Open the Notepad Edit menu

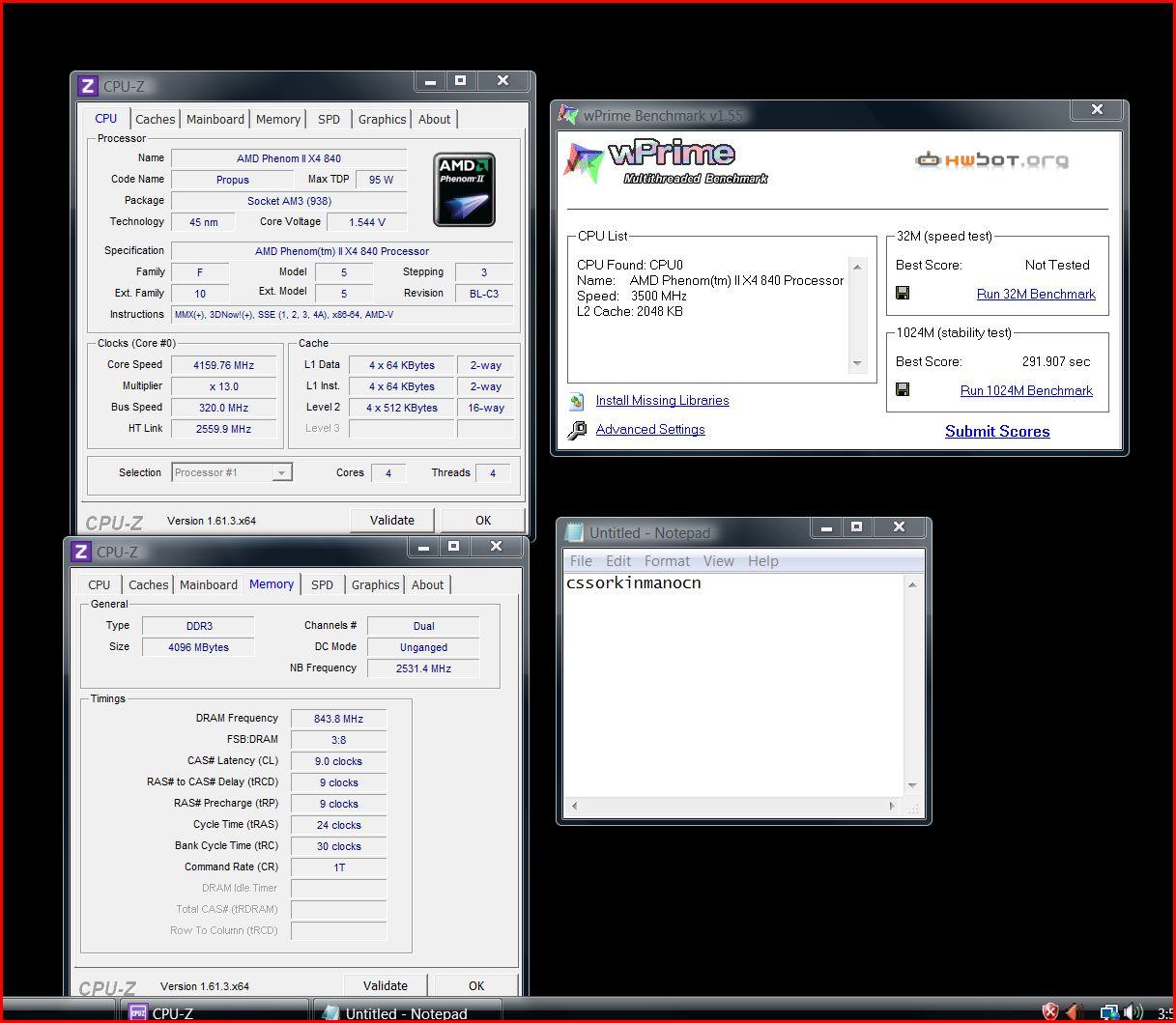(618, 561)
